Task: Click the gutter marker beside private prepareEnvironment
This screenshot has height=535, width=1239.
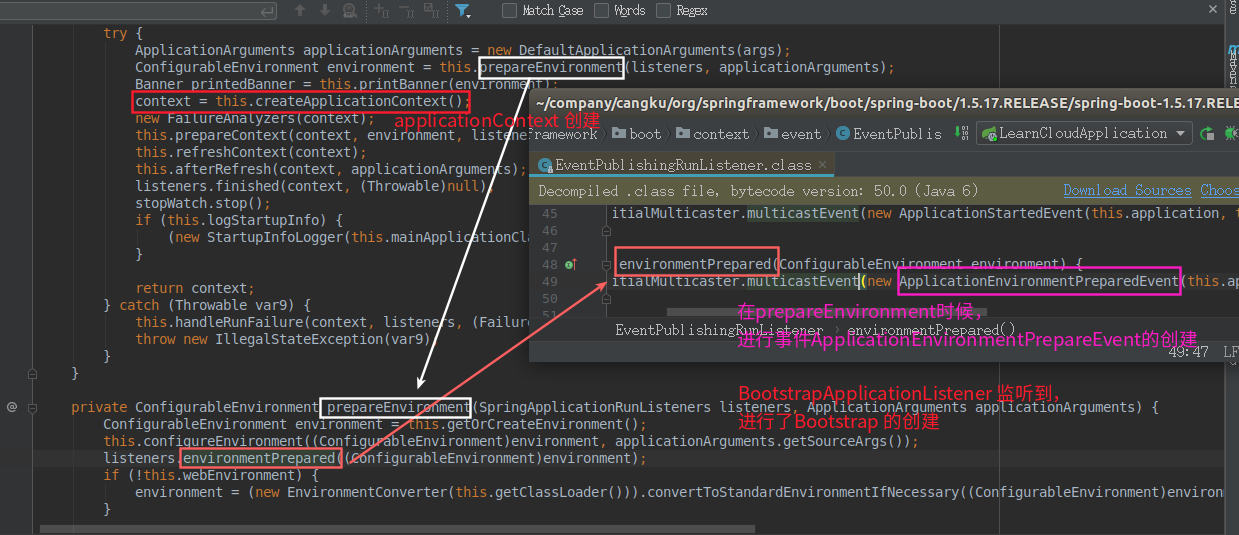Action: [x=12, y=407]
